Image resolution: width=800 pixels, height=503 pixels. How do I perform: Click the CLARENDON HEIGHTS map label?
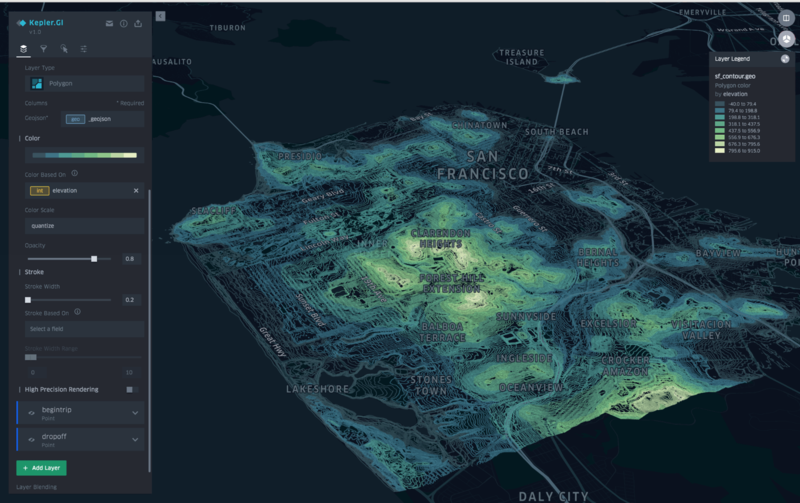[440, 238]
